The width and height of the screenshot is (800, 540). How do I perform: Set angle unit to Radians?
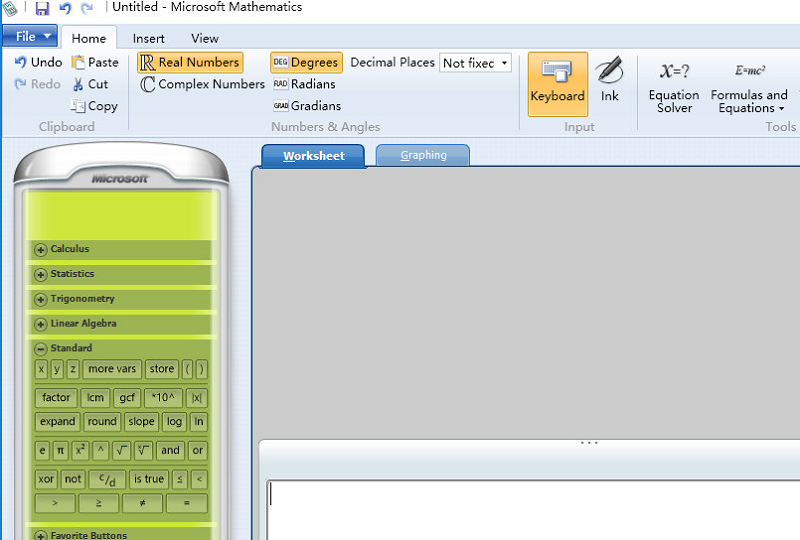pyautogui.click(x=304, y=84)
